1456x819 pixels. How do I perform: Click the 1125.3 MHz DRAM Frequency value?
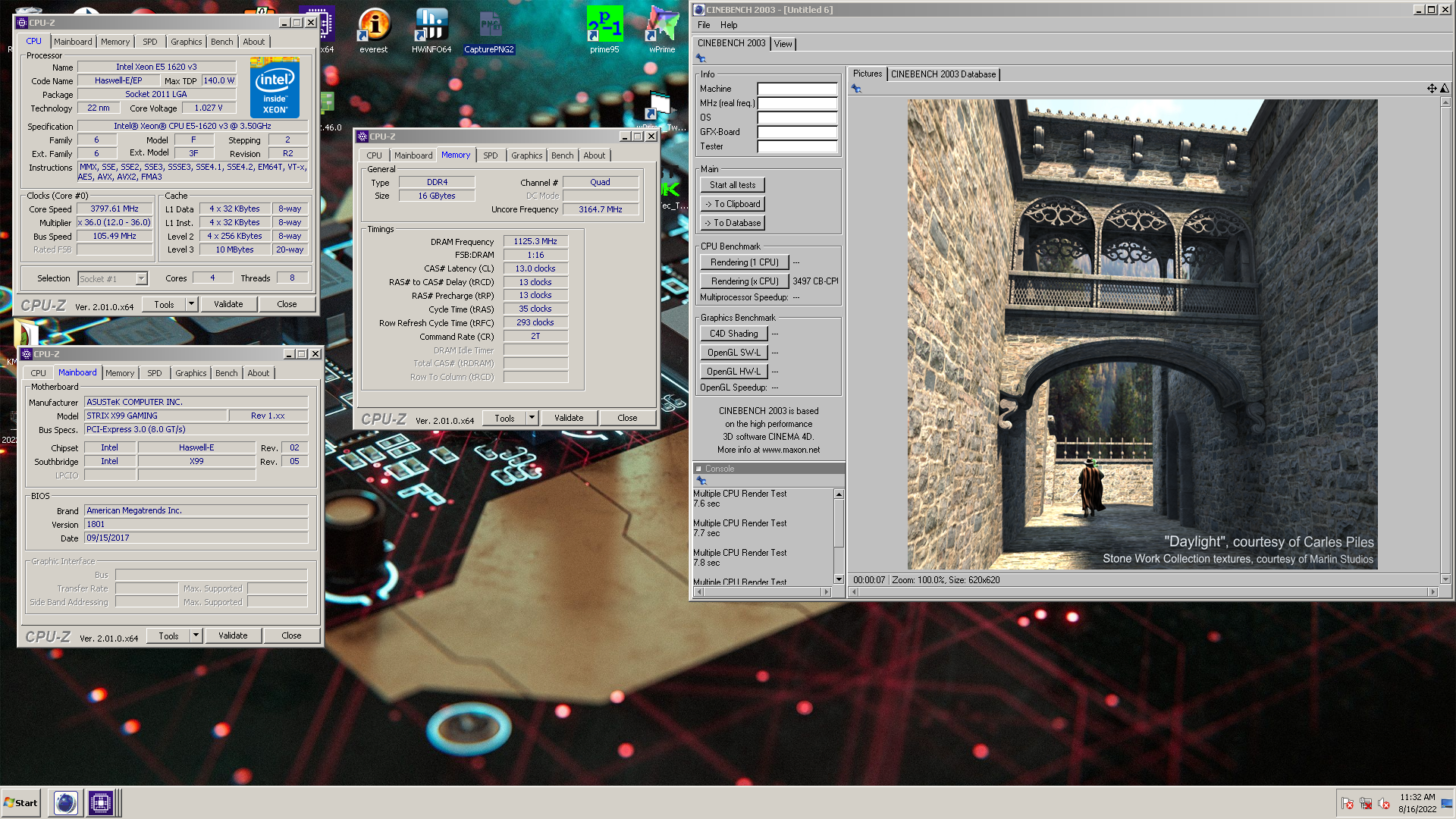[x=535, y=241]
